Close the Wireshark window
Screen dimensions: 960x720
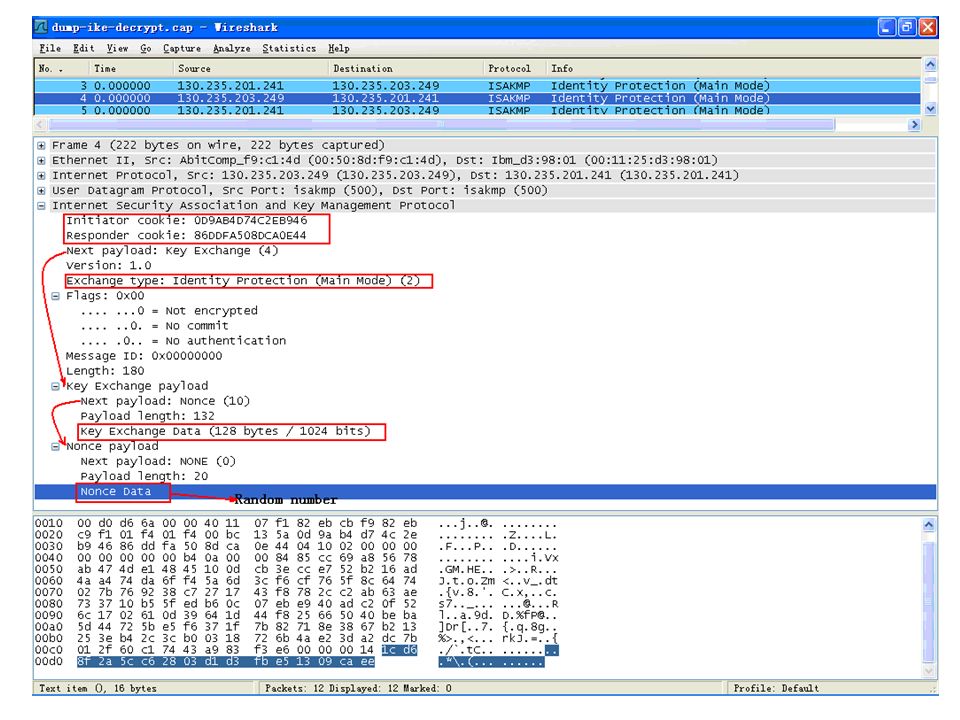click(928, 27)
